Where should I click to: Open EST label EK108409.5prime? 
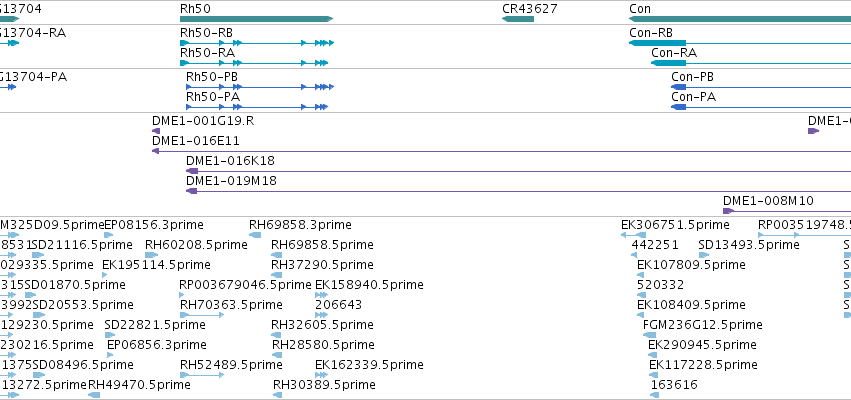tap(691, 305)
